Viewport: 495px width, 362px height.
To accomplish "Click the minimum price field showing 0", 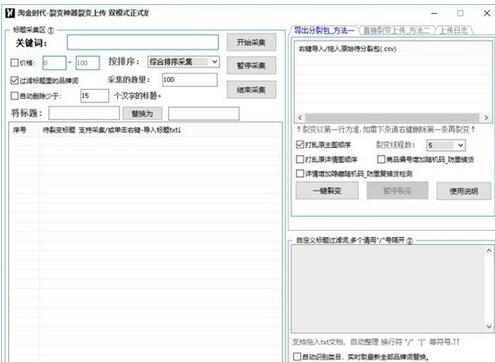I will coord(54,63).
